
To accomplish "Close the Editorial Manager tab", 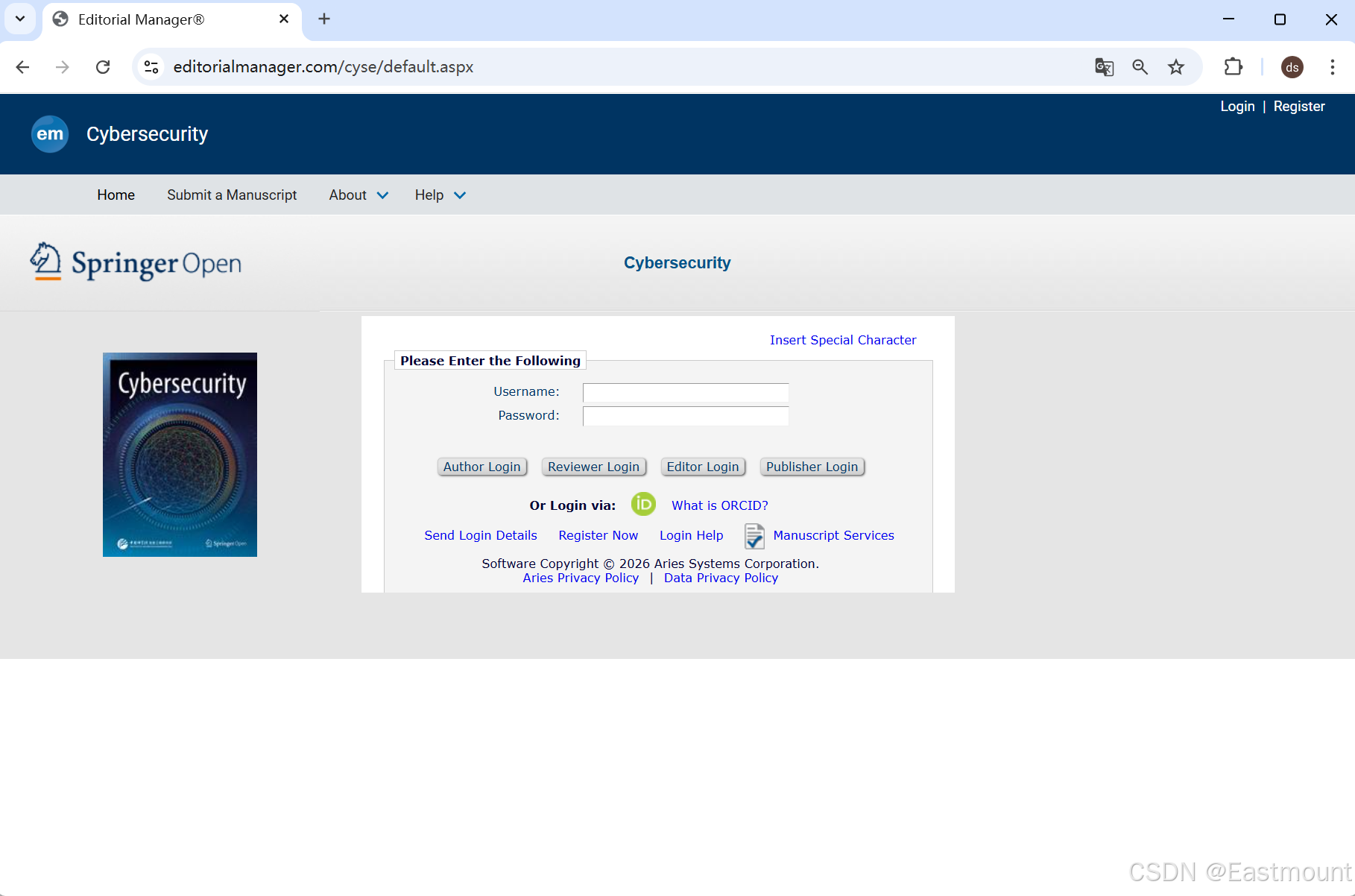I will click(x=284, y=19).
